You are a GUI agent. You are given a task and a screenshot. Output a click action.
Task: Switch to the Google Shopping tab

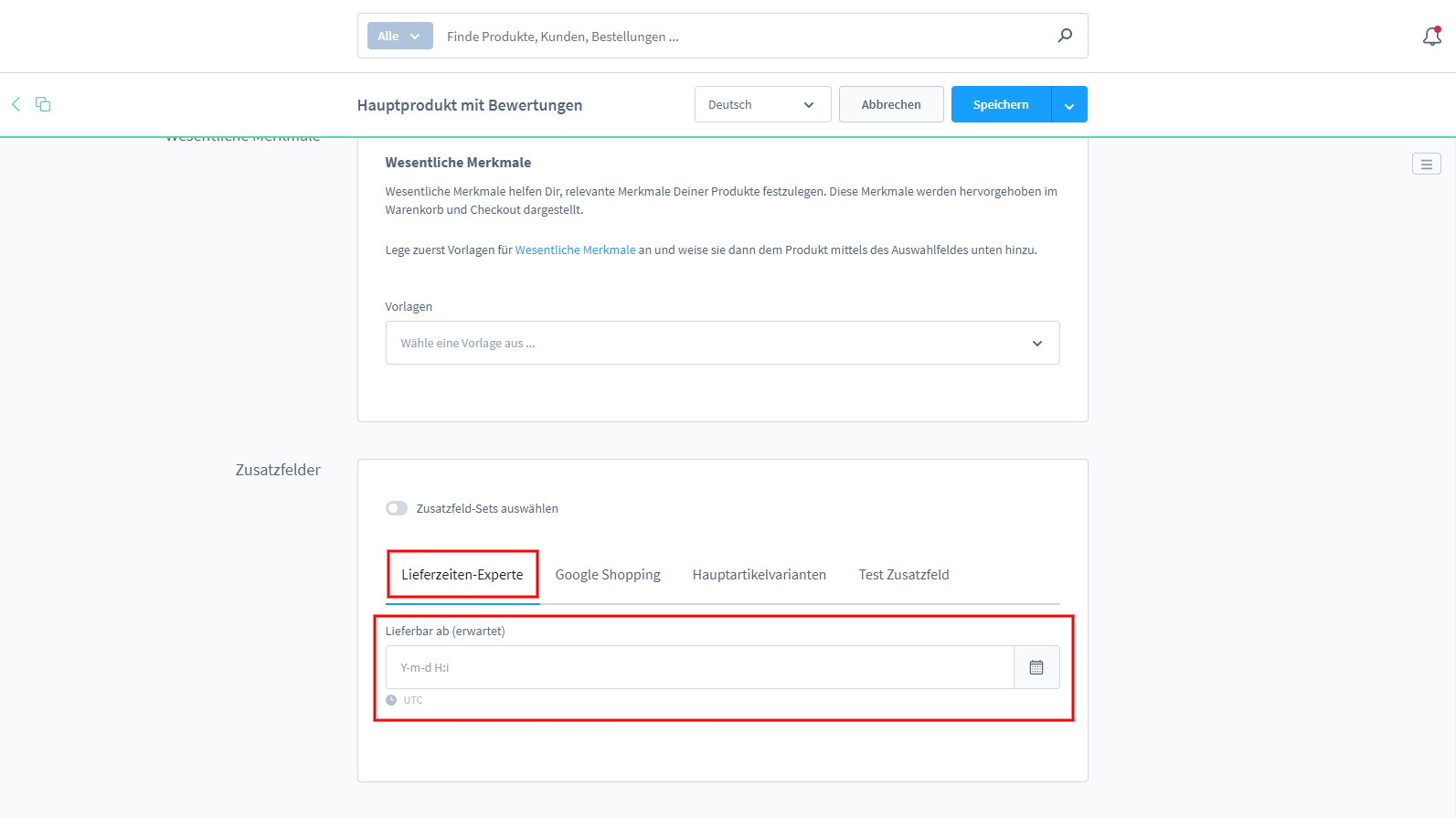coord(608,575)
